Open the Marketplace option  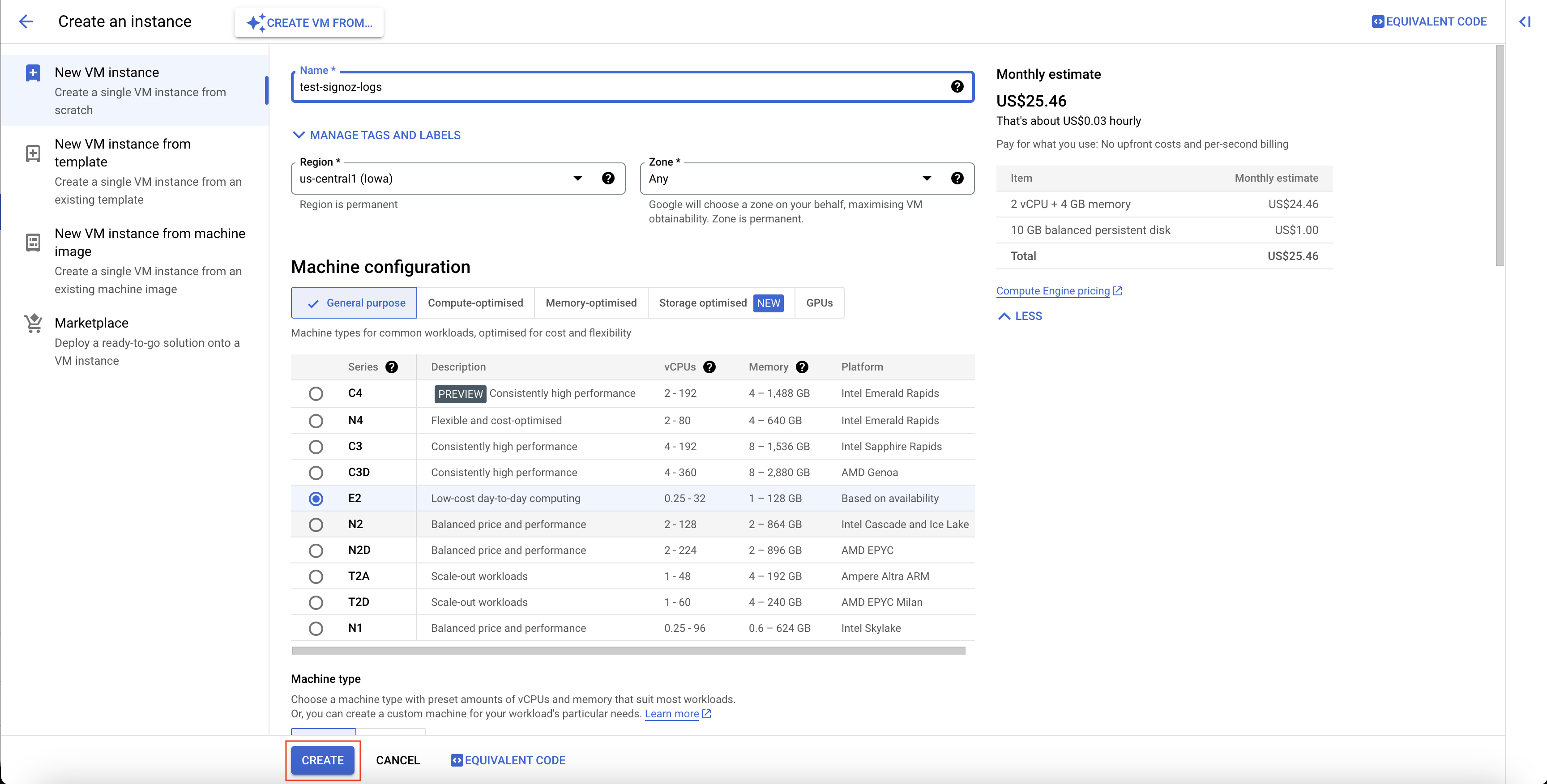(135, 341)
